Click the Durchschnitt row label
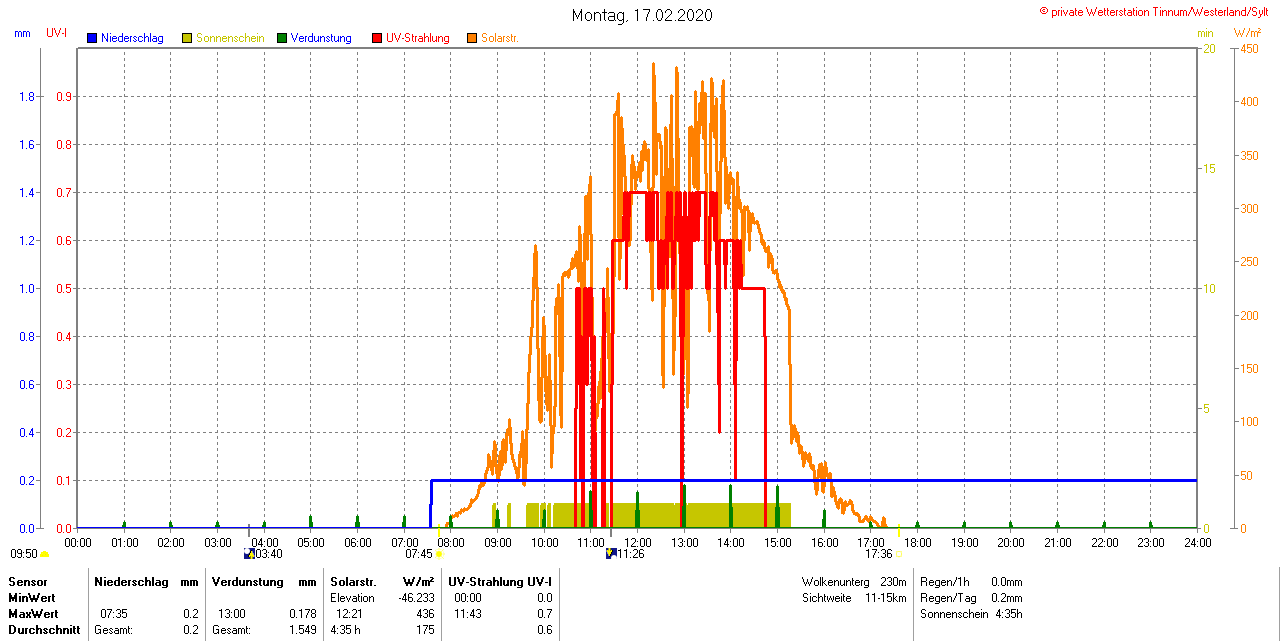 point(44,630)
